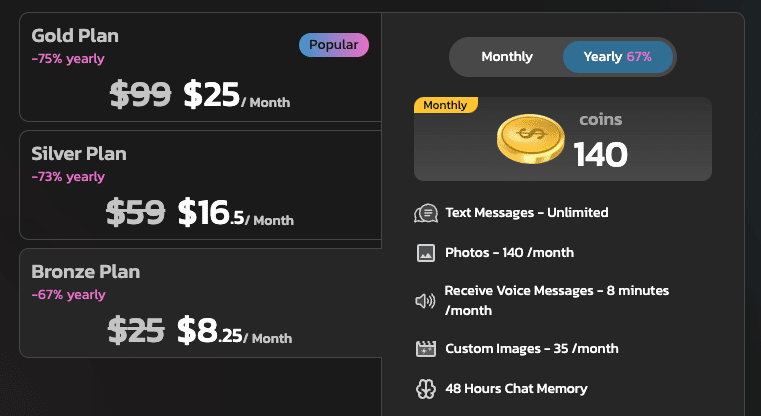Image resolution: width=761 pixels, height=416 pixels.
Task: Click the Text Messages - Unlimited feature
Action: tap(526, 213)
